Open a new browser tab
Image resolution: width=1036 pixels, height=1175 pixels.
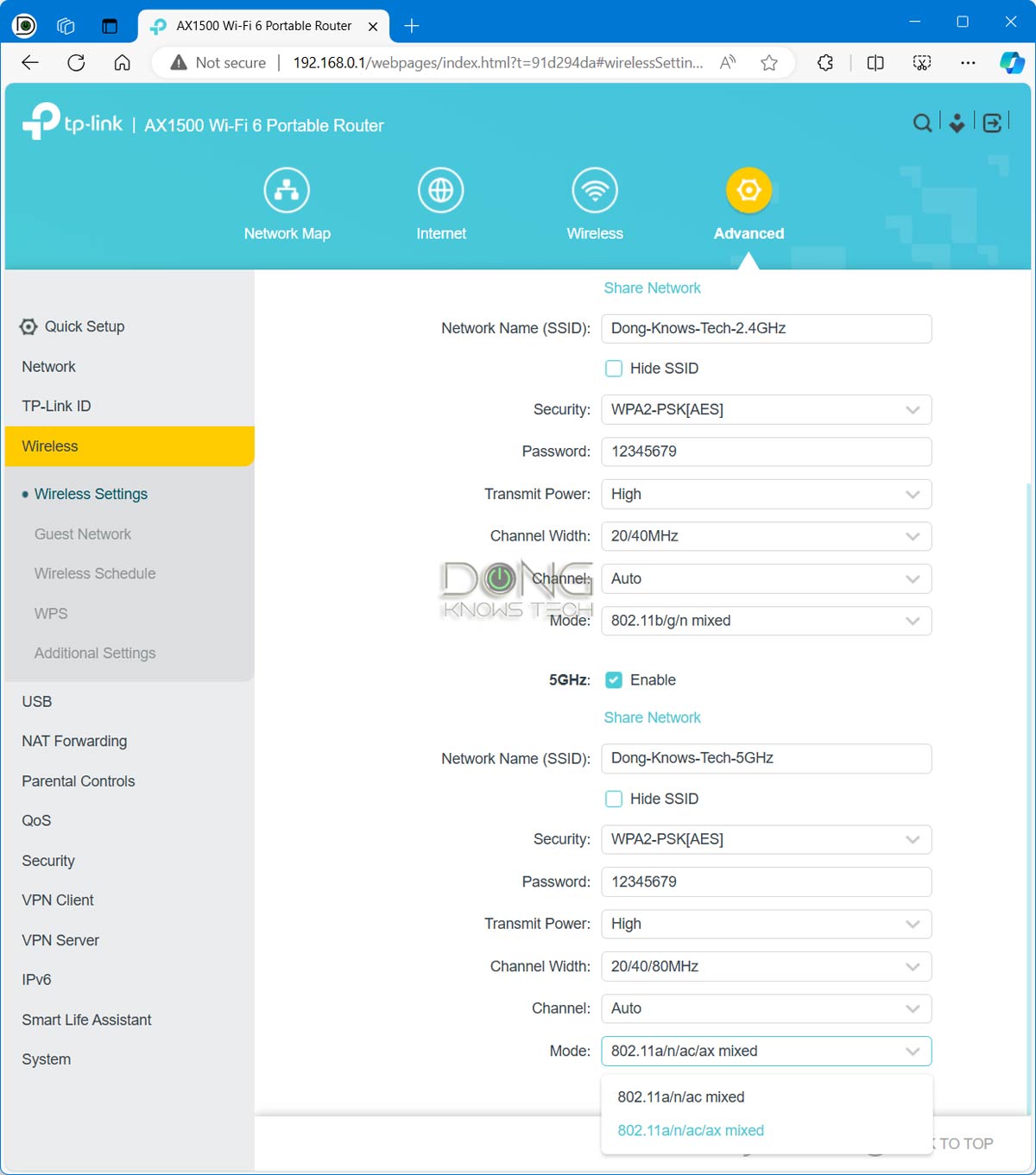coord(412,26)
